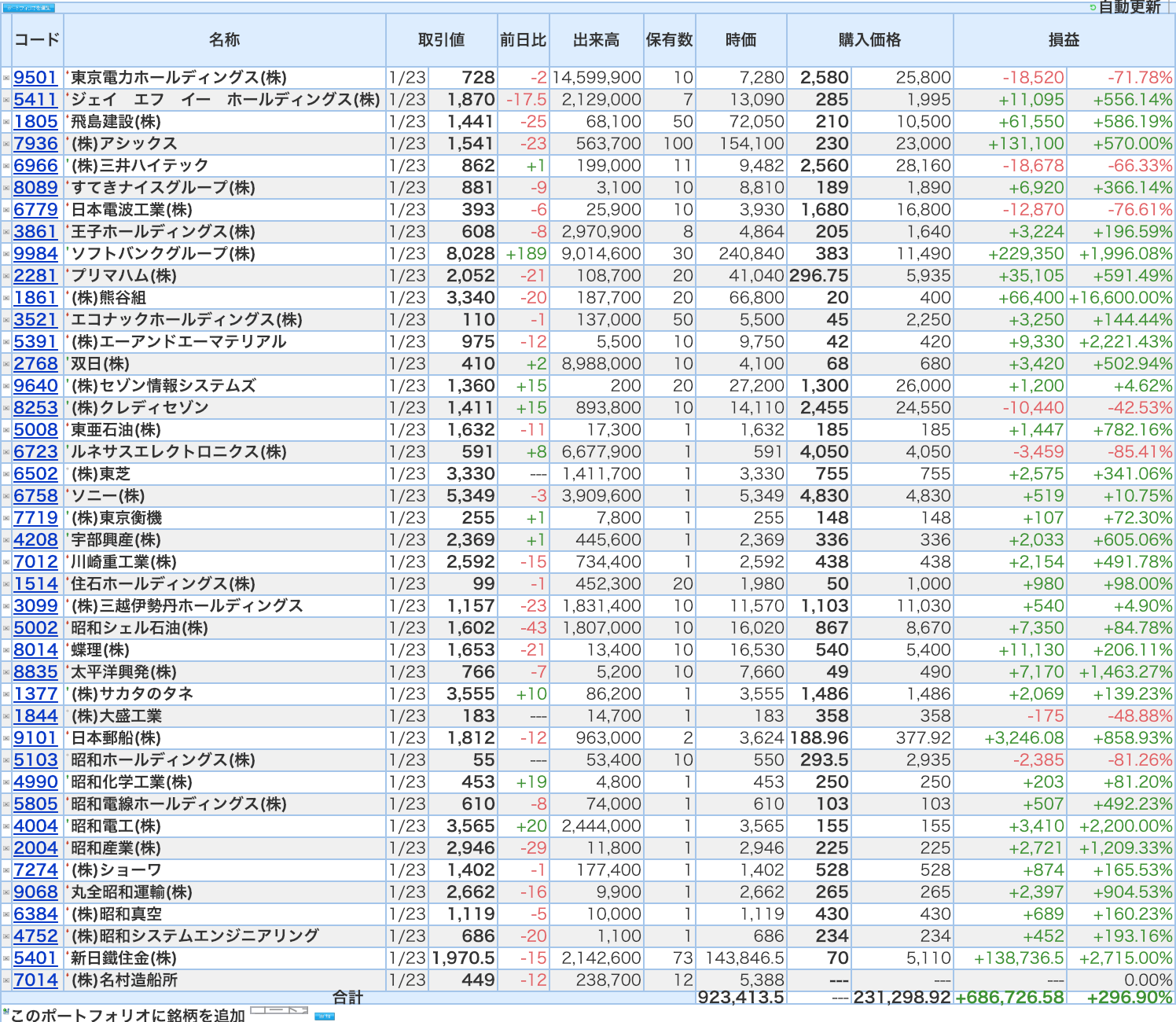This screenshot has height=1022, width=1176.
Task: Click the row icon left of code 5411
Action: click(x=6, y=100)
